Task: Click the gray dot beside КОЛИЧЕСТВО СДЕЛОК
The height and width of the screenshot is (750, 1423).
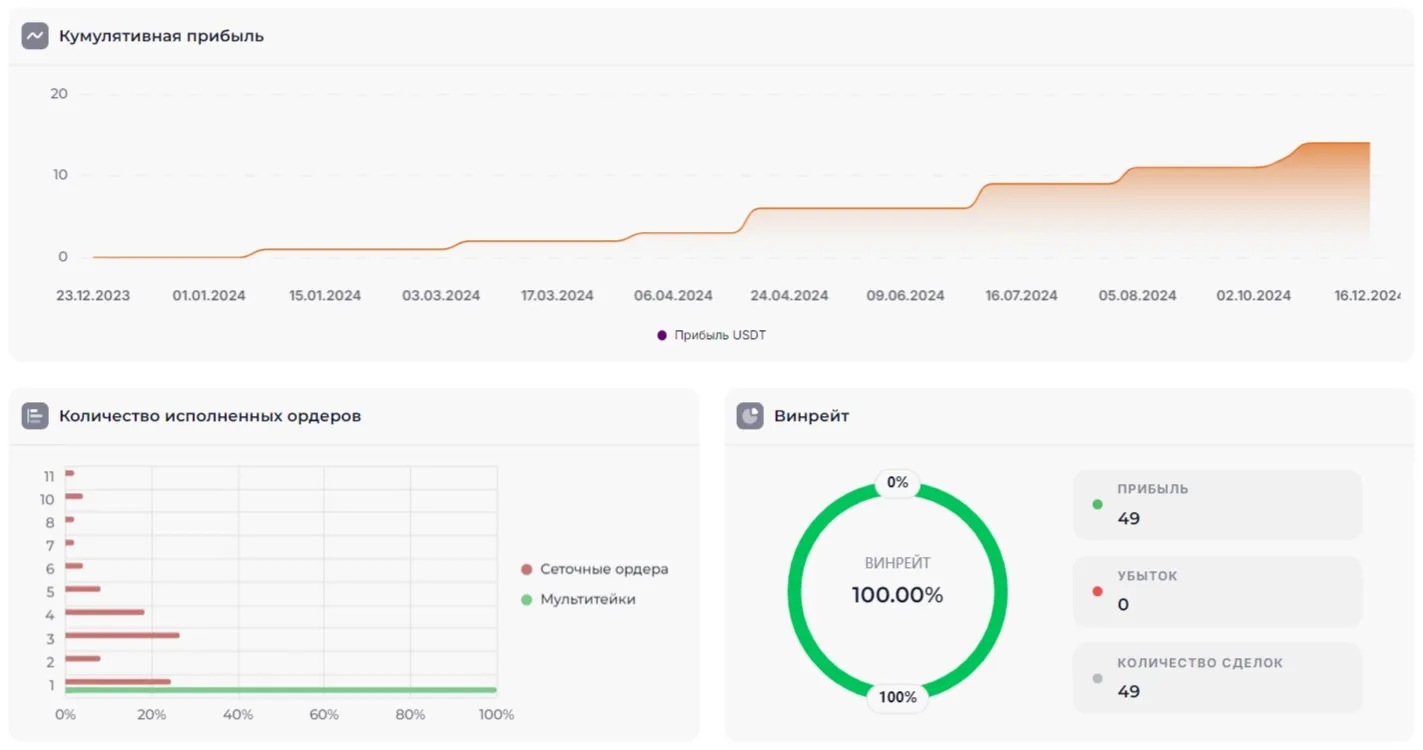Action: [1097, 678]
